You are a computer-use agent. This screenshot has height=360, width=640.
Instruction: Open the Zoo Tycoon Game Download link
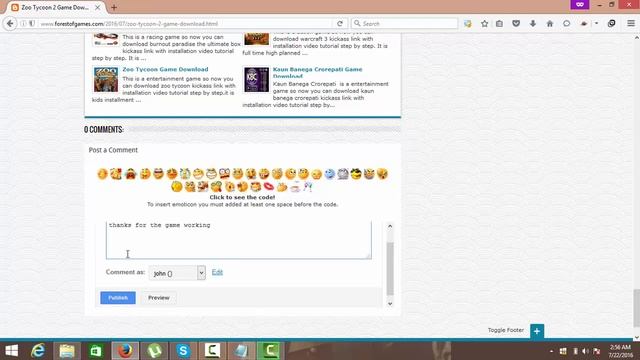165,69
